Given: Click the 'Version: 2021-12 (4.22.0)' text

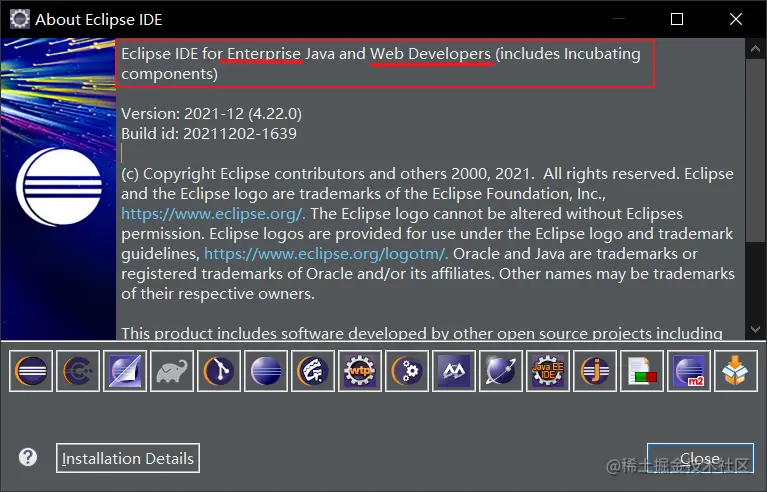Looking at the screenshot, I should (211, 114).
